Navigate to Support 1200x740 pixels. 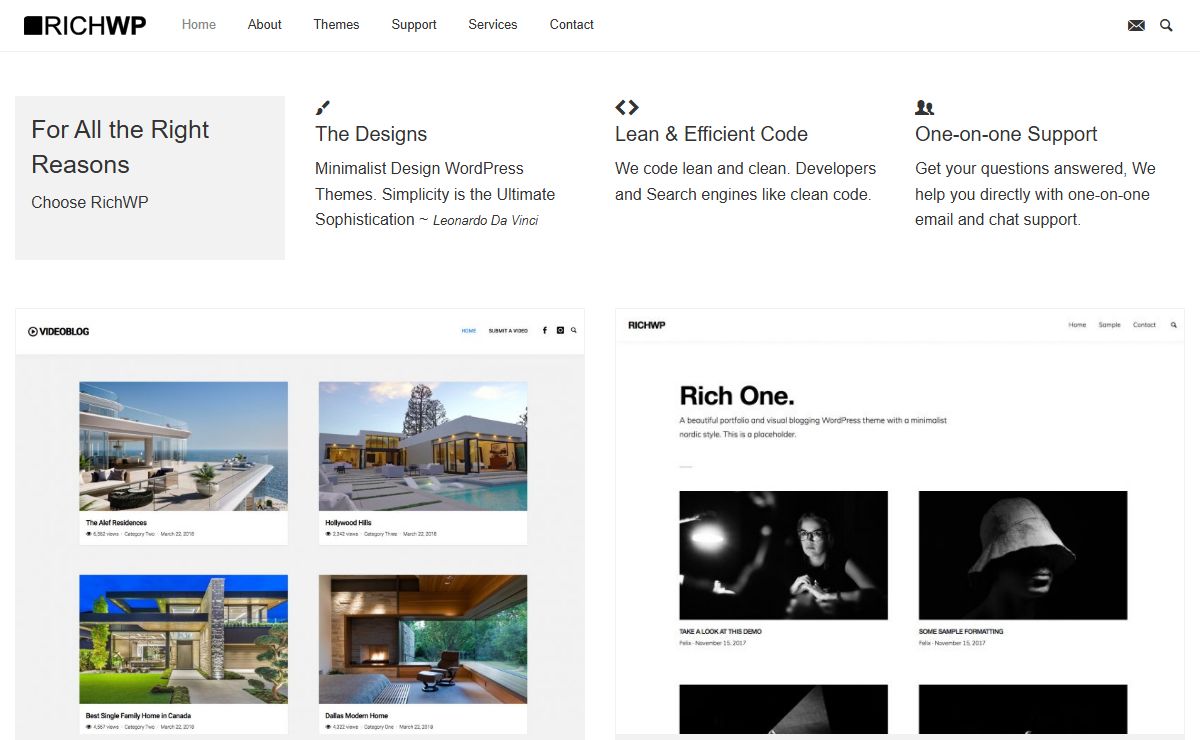click(414, 25)
